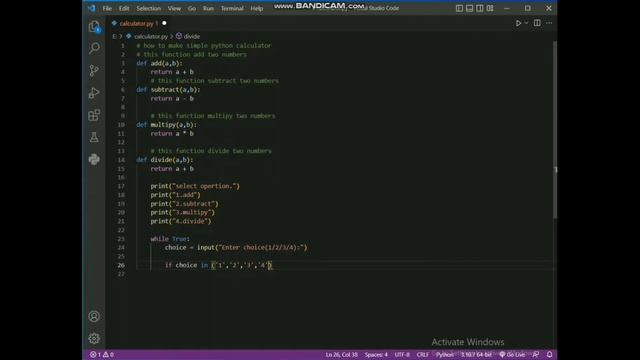This screenshot has width=640, height=360.
Task: Run the Python file with play button
Action: click(x=518, y=23)
